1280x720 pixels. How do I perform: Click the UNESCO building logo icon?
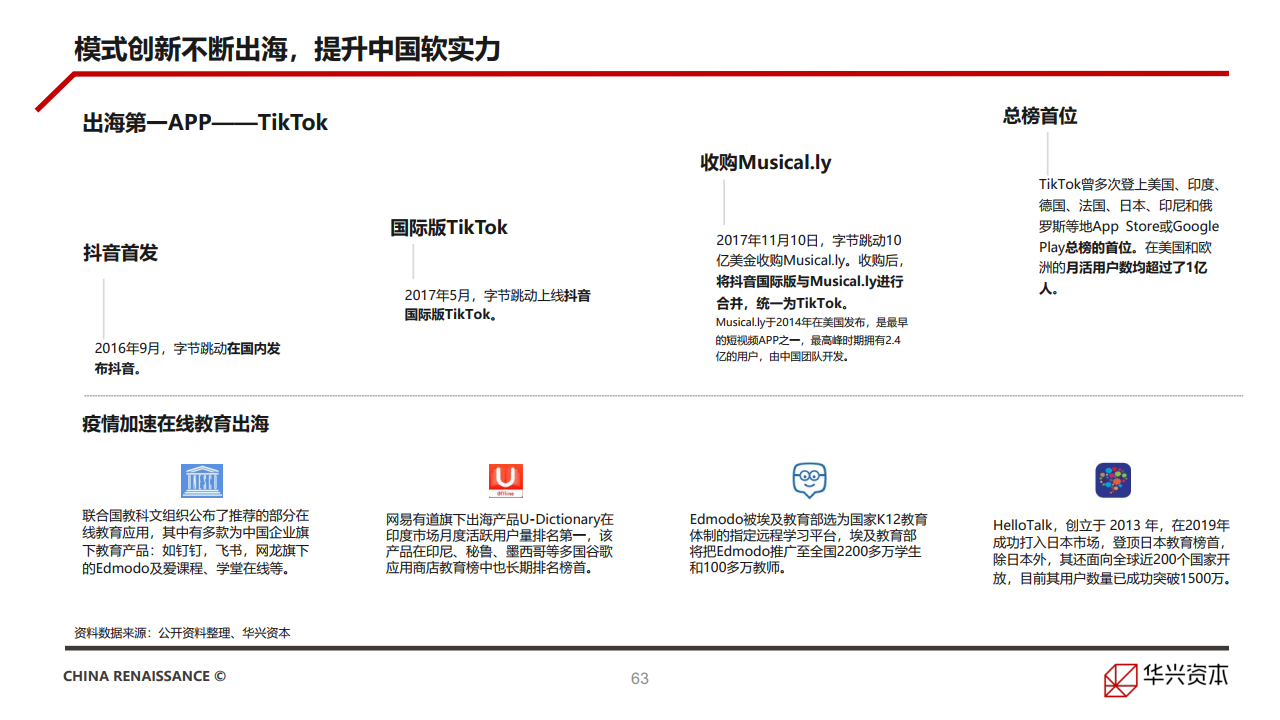pyautogui.click(x=201, y=481)
